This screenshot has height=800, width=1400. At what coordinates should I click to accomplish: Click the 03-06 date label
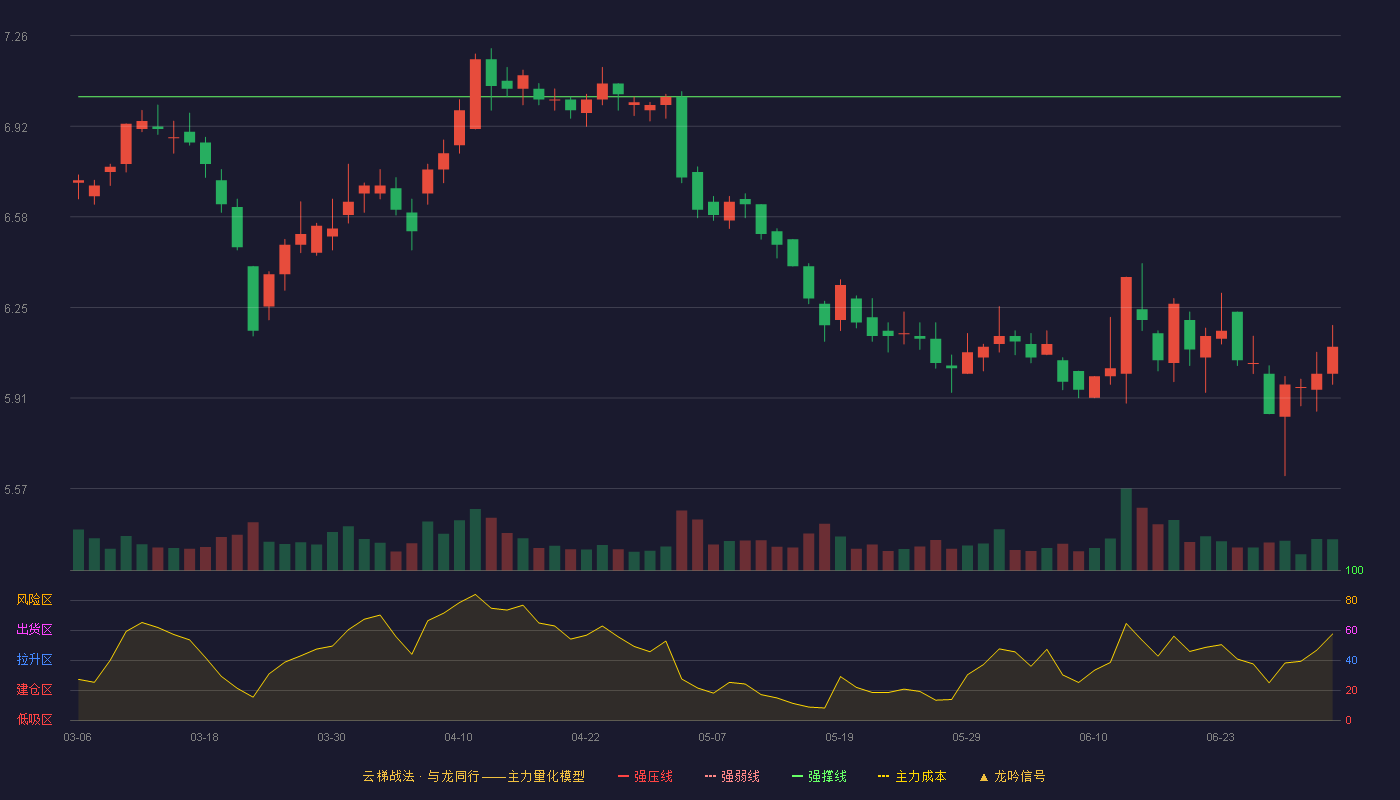click(77, 737)
